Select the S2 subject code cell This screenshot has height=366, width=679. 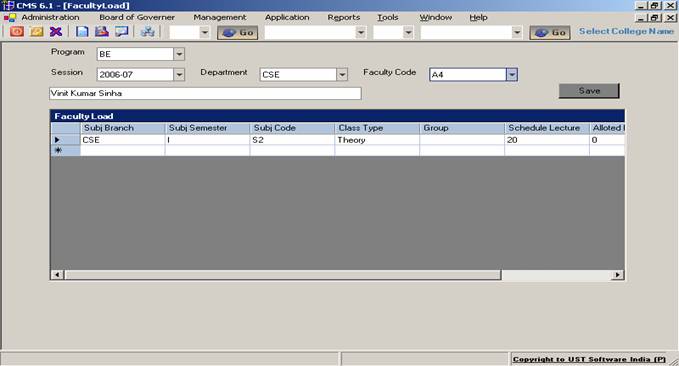tap(292, 140)
